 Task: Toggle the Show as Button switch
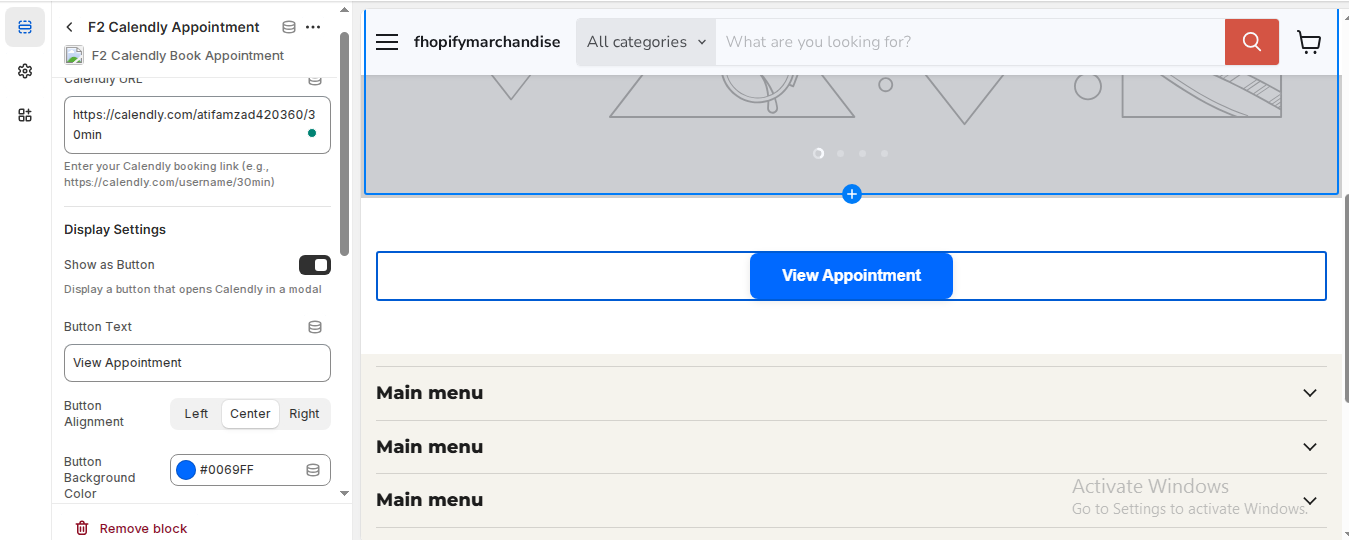click(x=315, y=265)
